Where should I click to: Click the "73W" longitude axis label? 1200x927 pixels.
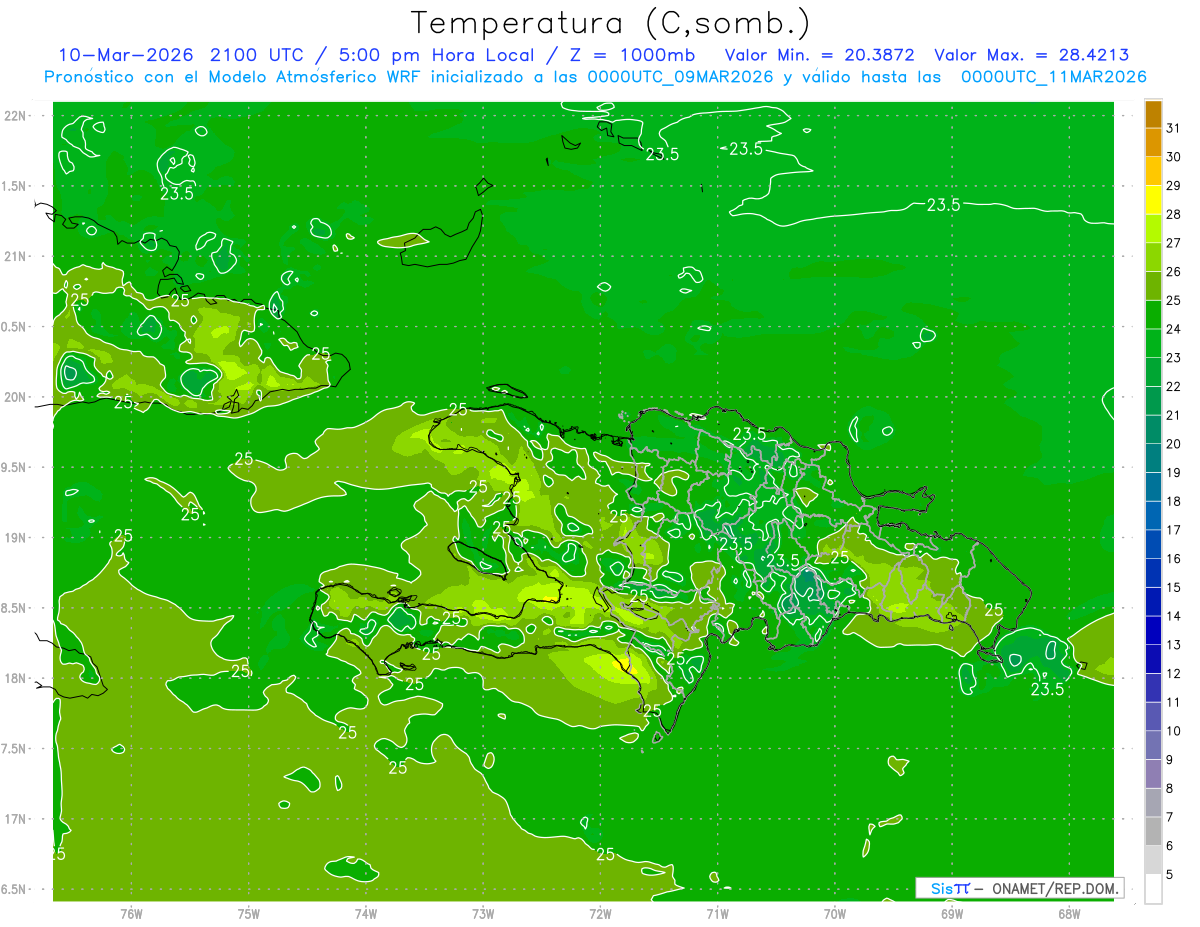483,913
